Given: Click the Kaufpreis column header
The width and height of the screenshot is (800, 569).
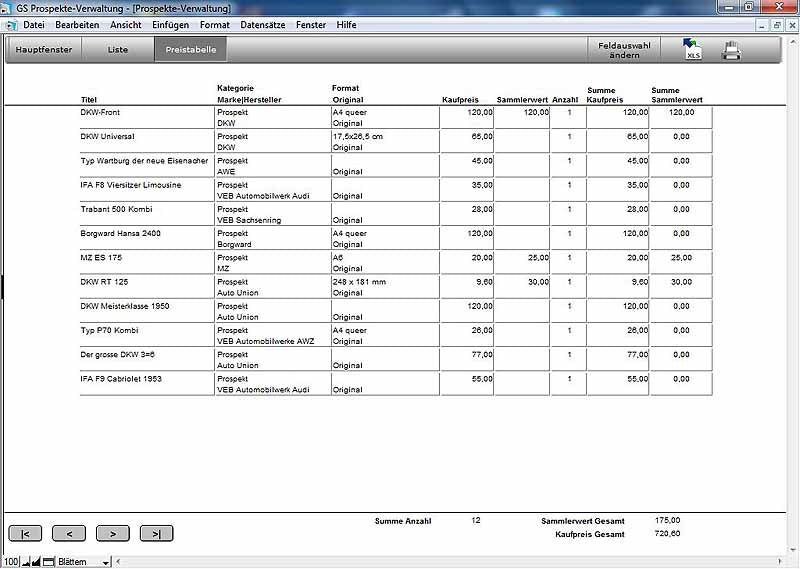Looking at the screenshot, I should pos(460,100).
